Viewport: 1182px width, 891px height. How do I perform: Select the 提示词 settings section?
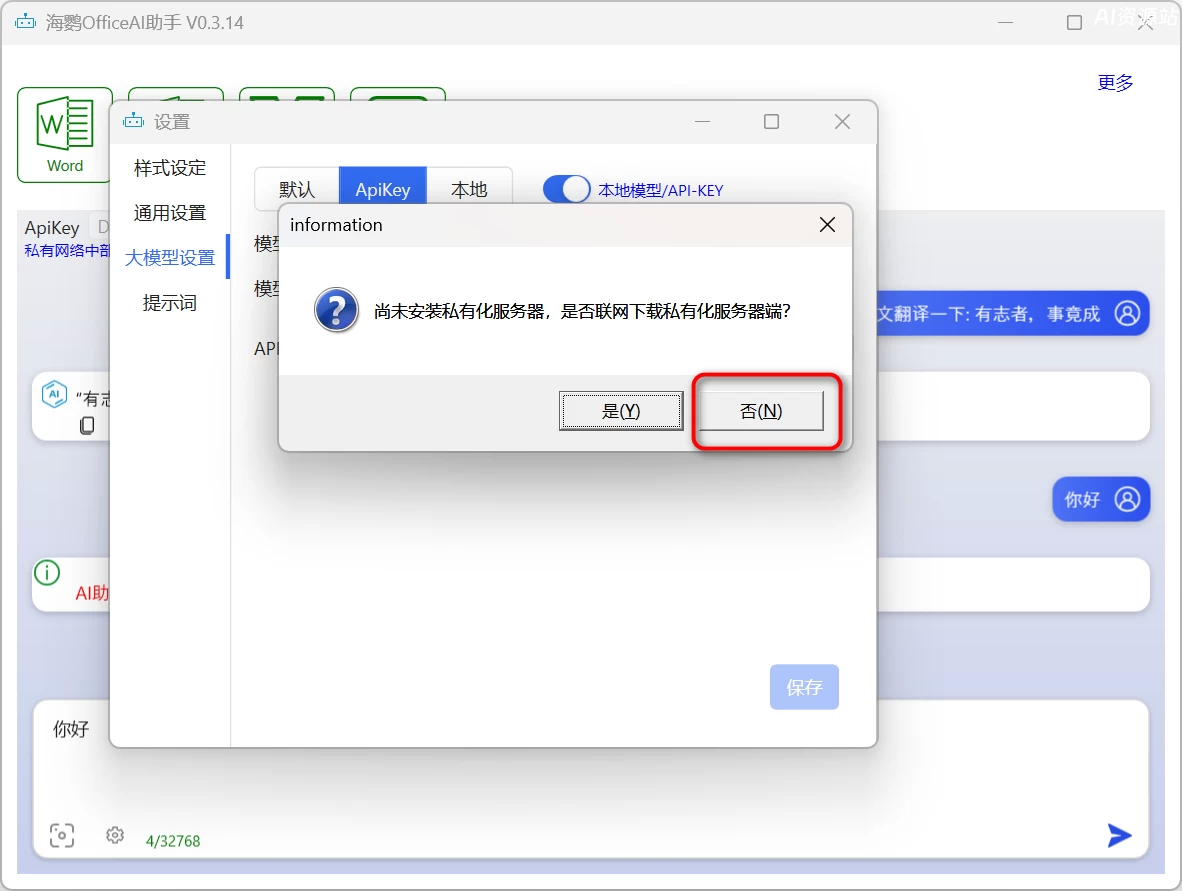point(171,303)
